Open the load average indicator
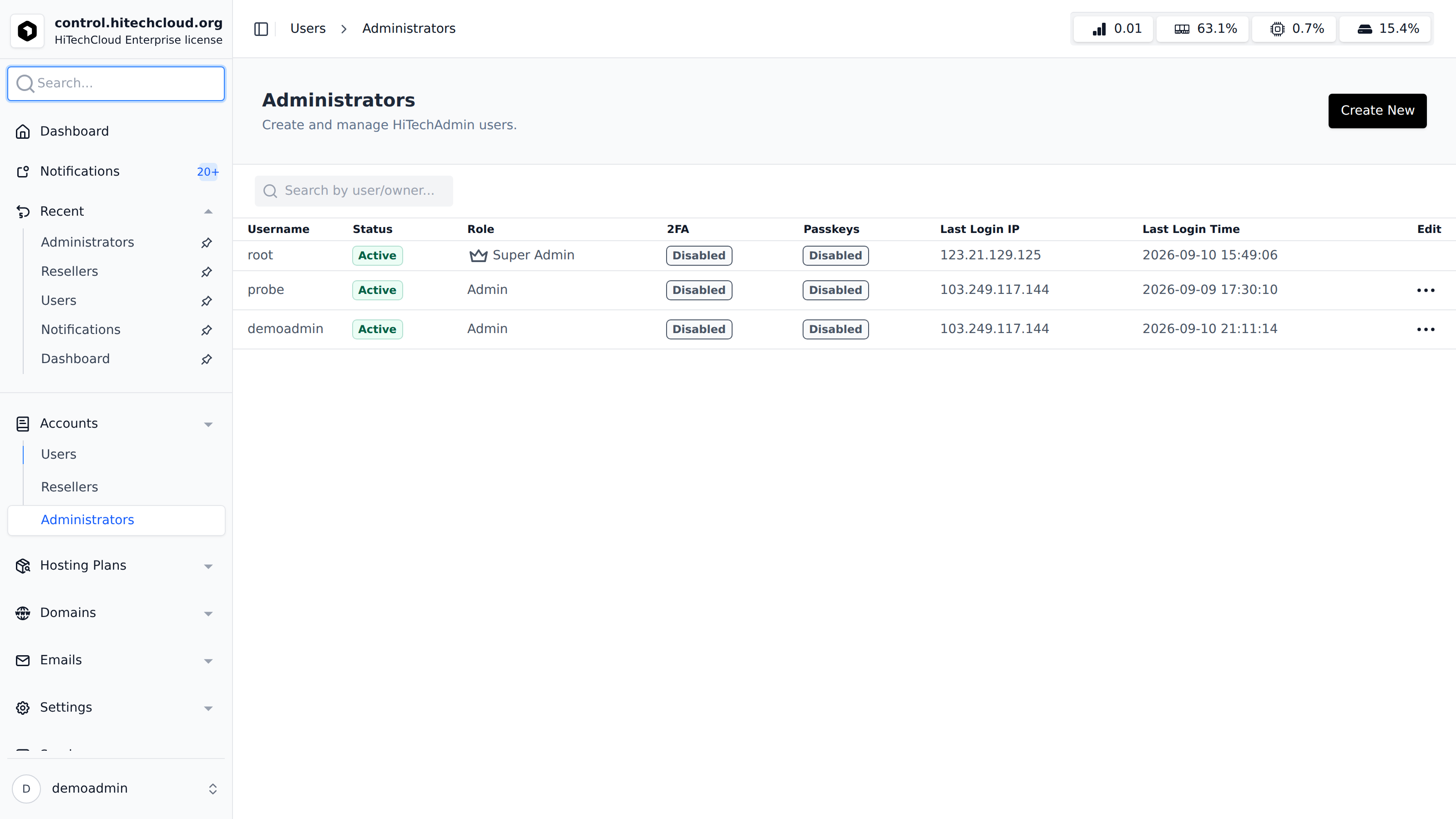This screenshot has height=819, width=1456. (1112, 29)
